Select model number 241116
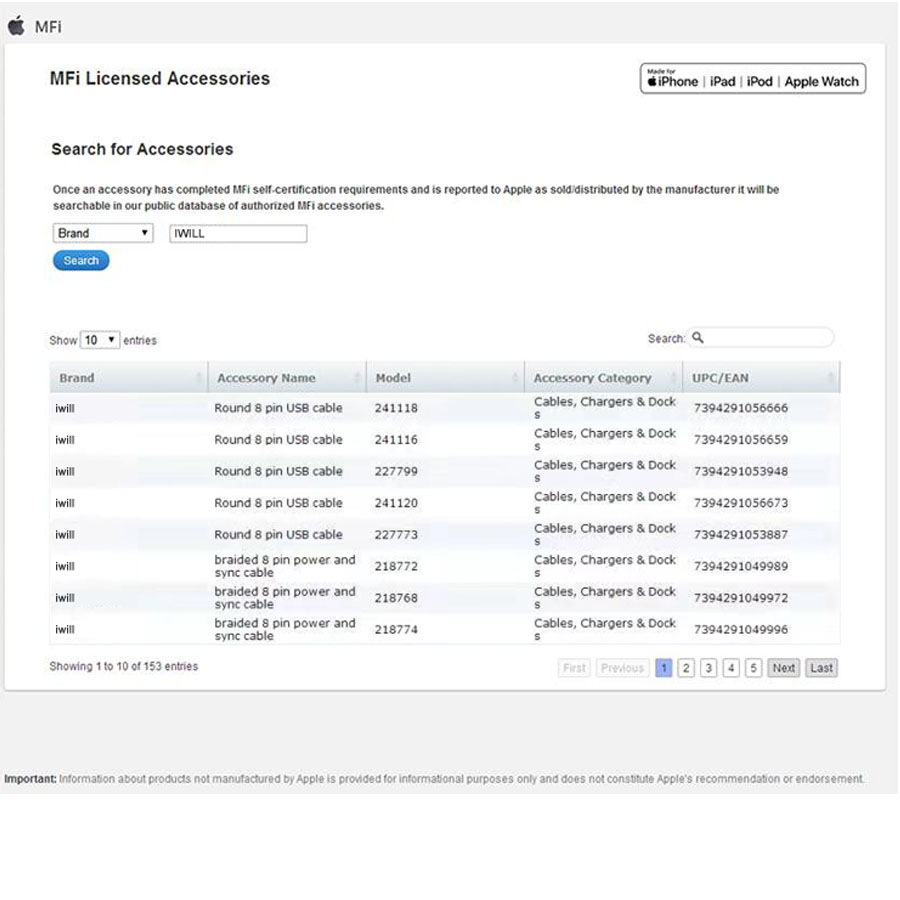Screen dimensions: 900x900 point(396,440)
